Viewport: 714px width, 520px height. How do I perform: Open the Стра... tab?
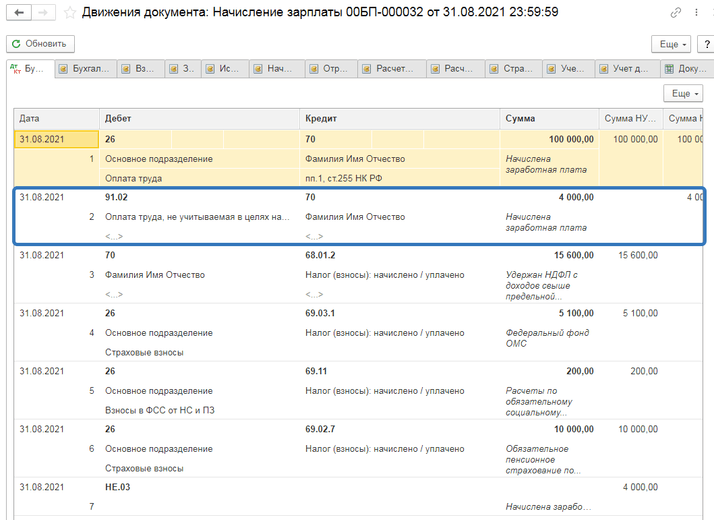514,69
